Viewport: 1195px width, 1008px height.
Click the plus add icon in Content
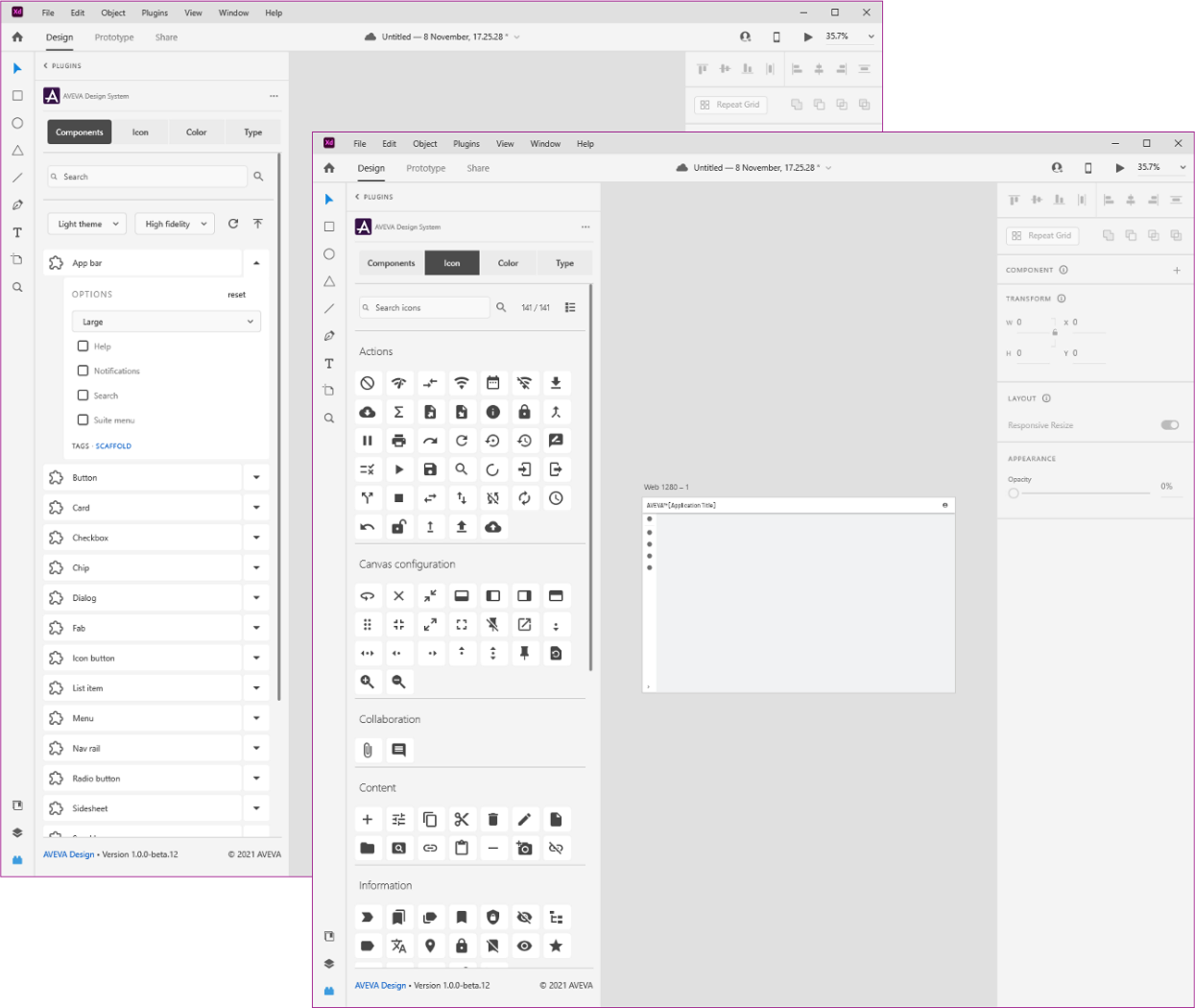click(x=367, y=819)
